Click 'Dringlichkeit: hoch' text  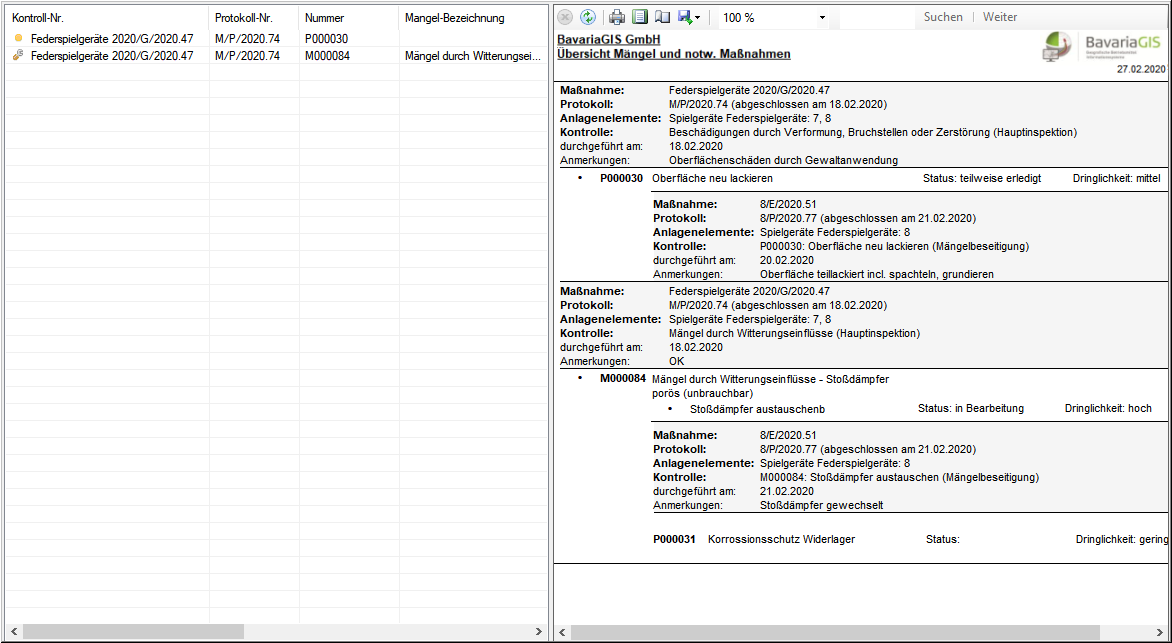[1108, 408]
